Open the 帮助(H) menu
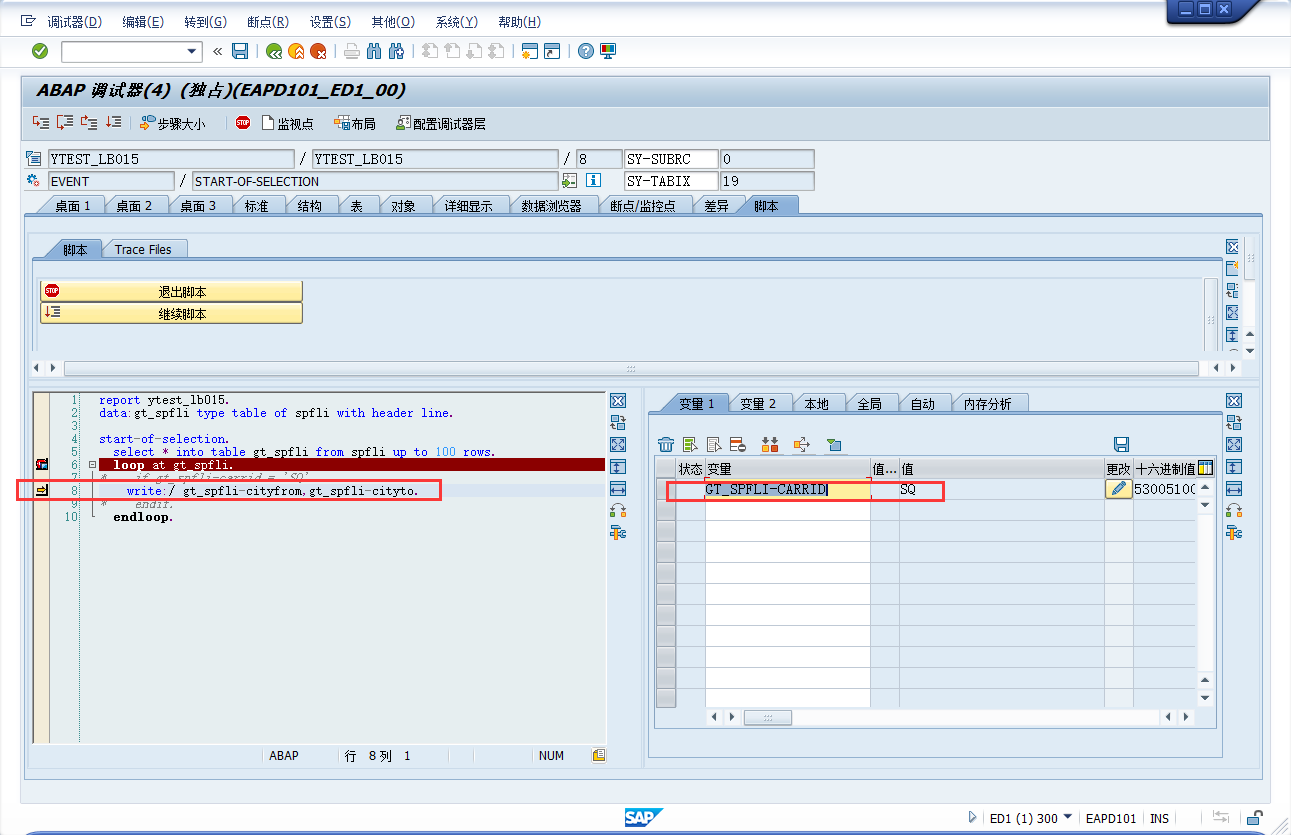 point(519,22)
